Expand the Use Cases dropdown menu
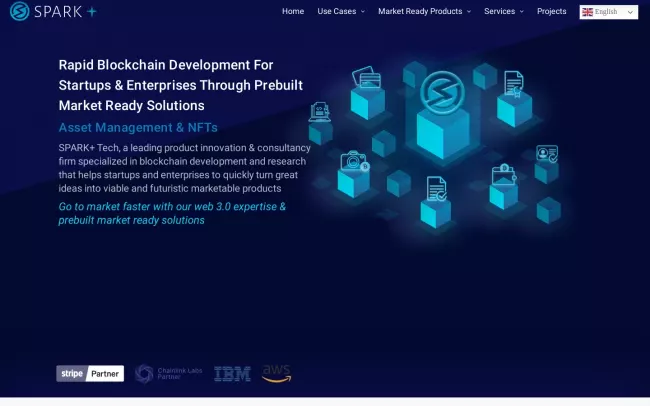The image size is (650, 406). pos(341,12)
